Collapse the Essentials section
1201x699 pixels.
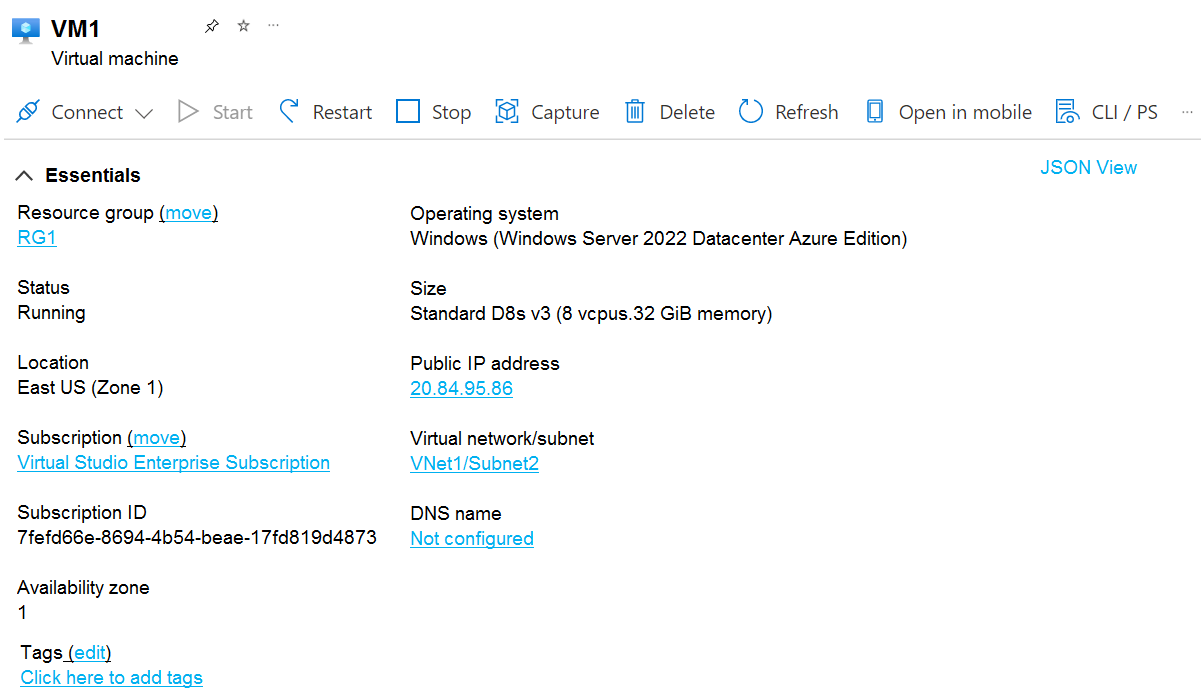click(25, 176)
